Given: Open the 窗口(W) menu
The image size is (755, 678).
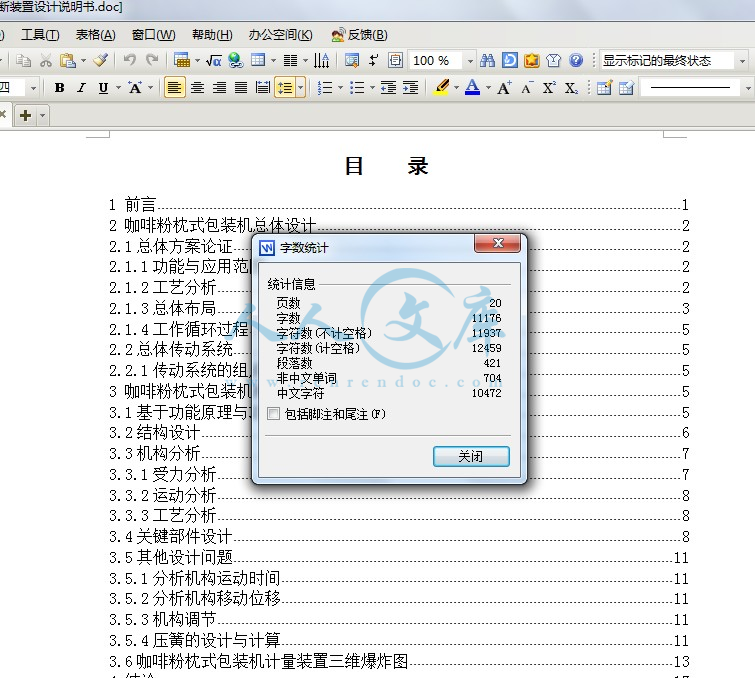Looking at the screenshot, I should (153, 35).
